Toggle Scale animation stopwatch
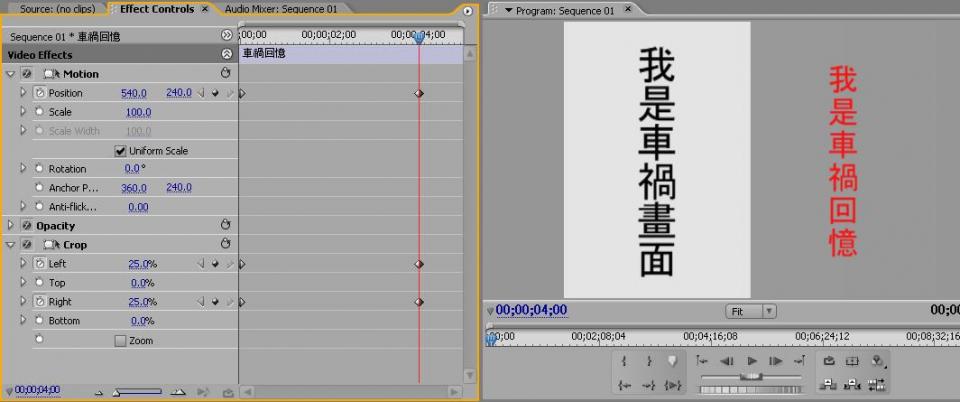 click(x=40, y=112)
